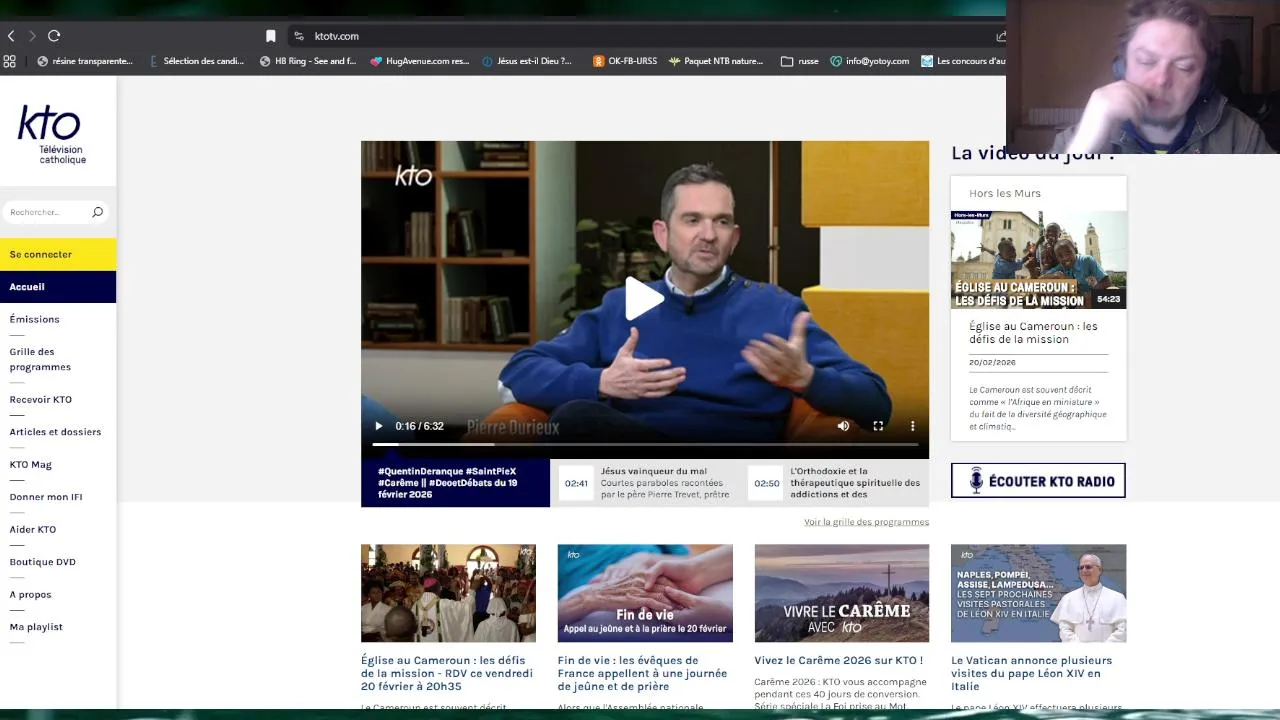Open KTO Mag in sidebar

30,464
